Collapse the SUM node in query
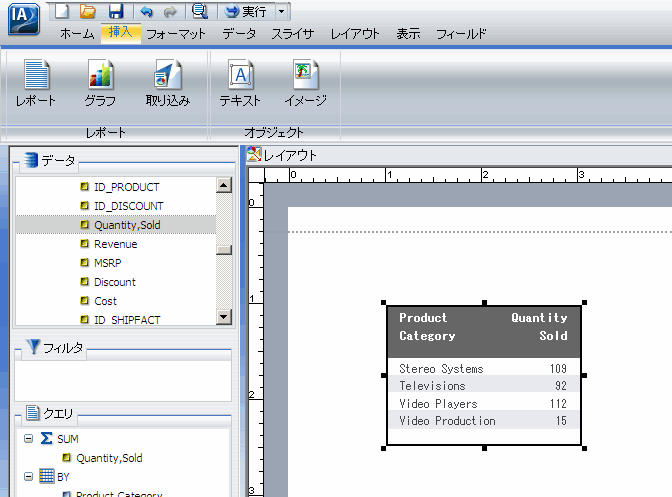This screenshot has height=497, width=672. (x=28, y=438)
